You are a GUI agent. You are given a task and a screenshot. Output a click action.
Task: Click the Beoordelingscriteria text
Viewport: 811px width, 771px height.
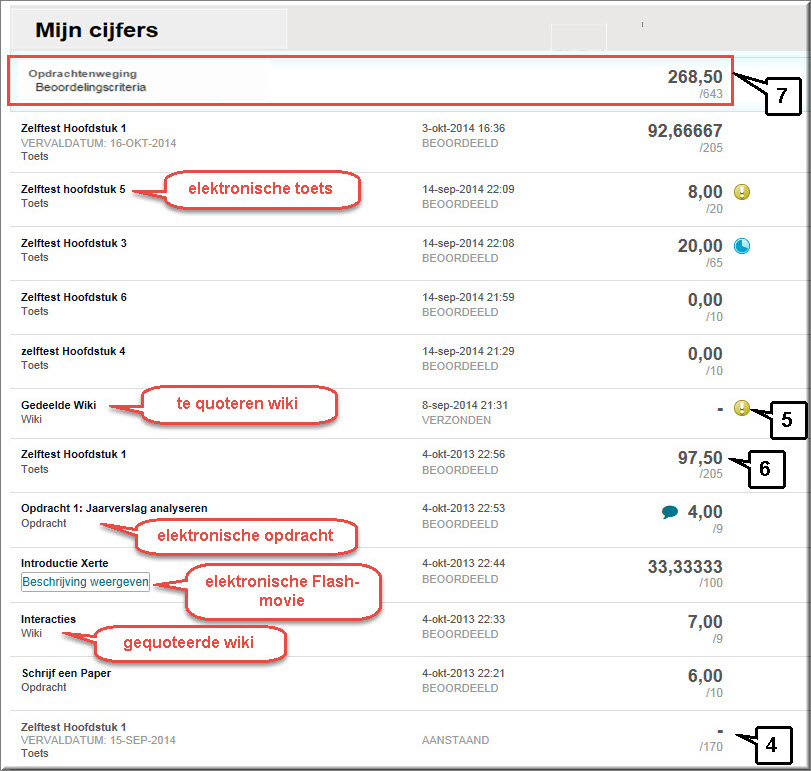(x=91, y=87)
